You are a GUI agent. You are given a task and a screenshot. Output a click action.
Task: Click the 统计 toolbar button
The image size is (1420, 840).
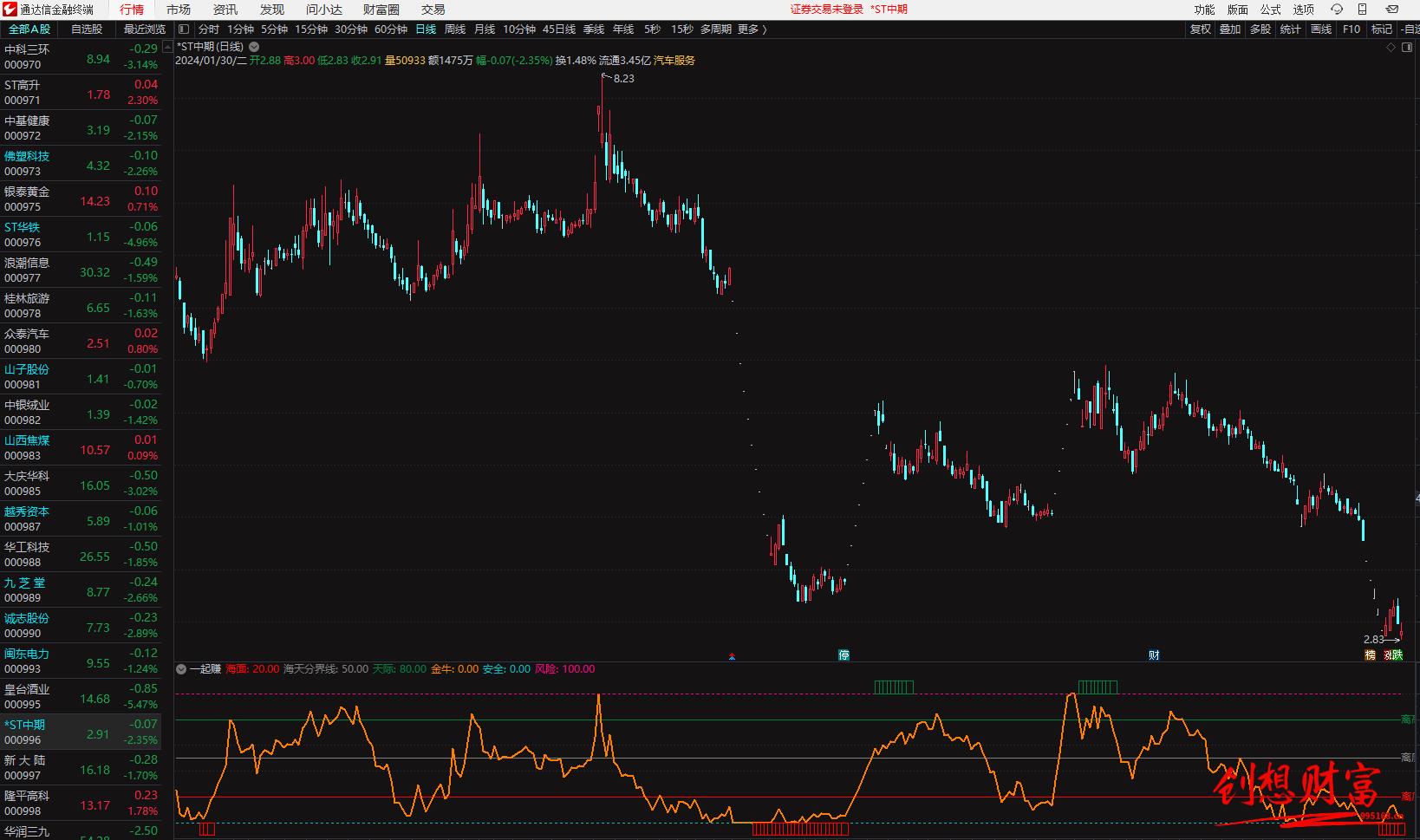(x=1291, y=29)
